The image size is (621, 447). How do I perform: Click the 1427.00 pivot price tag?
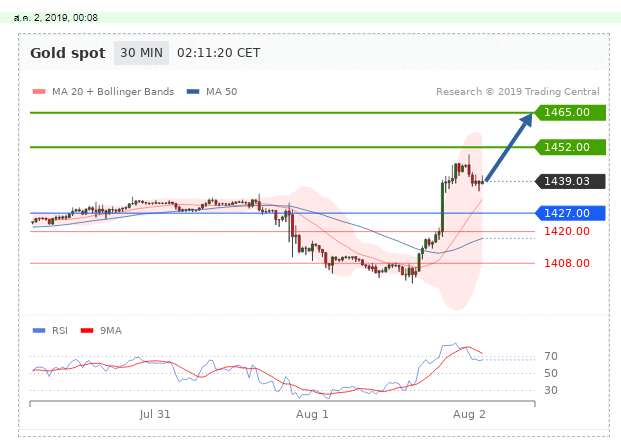(570, 213)
